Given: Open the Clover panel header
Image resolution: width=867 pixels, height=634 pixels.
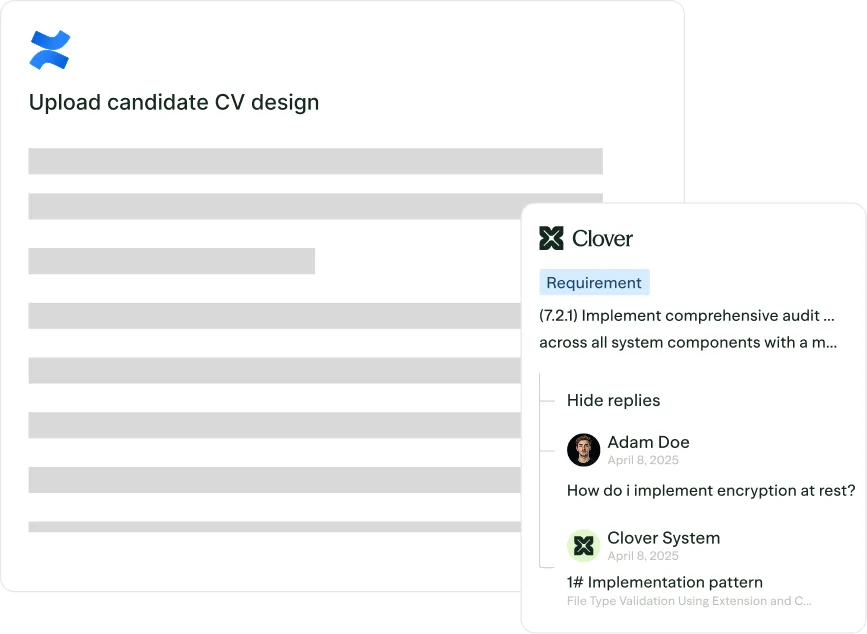Looking at the screenshot, I should point(590,238).
